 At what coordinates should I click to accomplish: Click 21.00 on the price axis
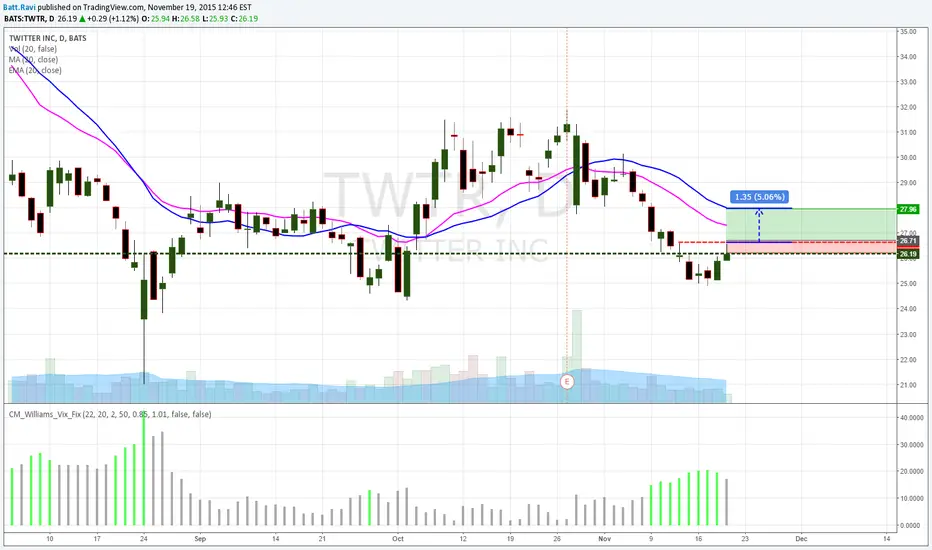[x=908, y=385]
